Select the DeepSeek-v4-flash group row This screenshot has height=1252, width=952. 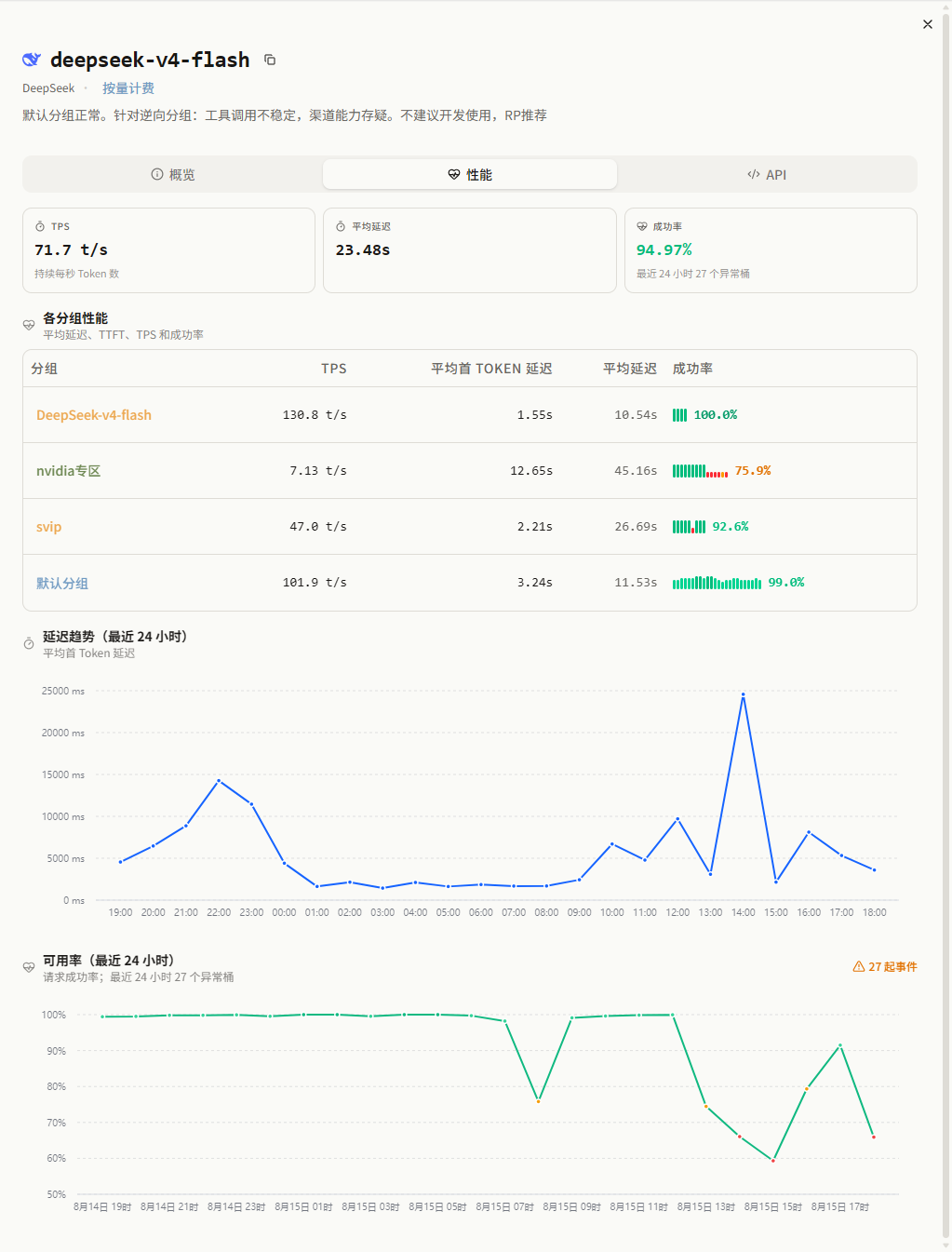[x=470, y=415]
